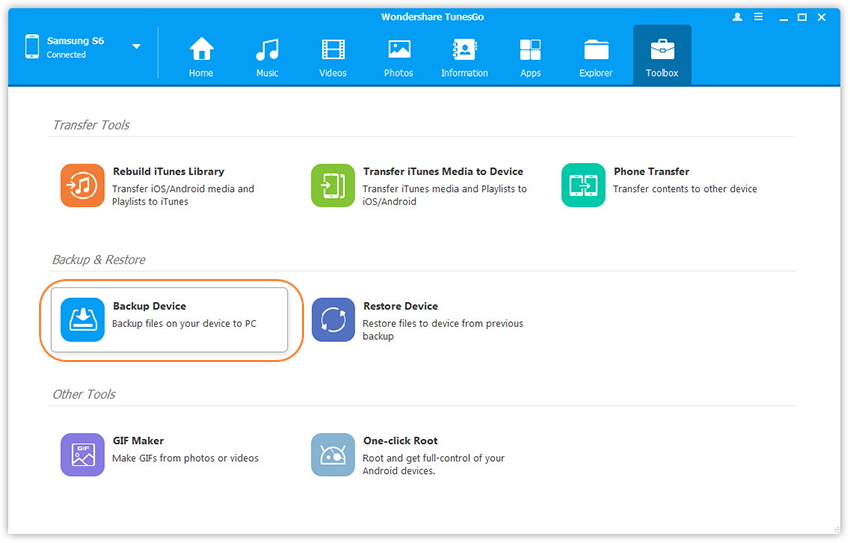850x543 pixels.
Task: Click the Transfer iTunes Media to Device green icon
Action: click(333, 185)
